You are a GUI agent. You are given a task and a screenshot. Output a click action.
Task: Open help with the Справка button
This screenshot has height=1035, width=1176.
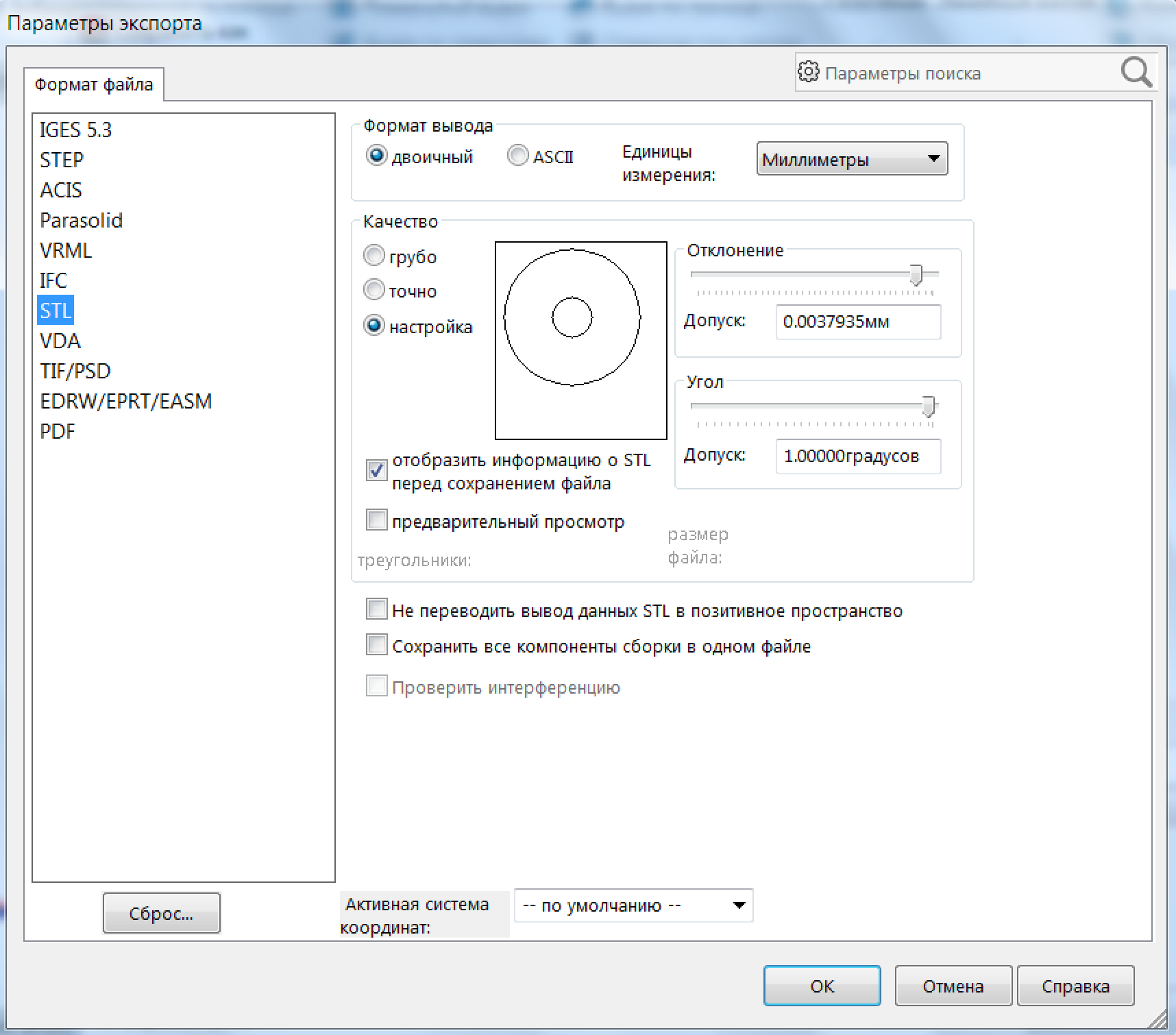1076,986
